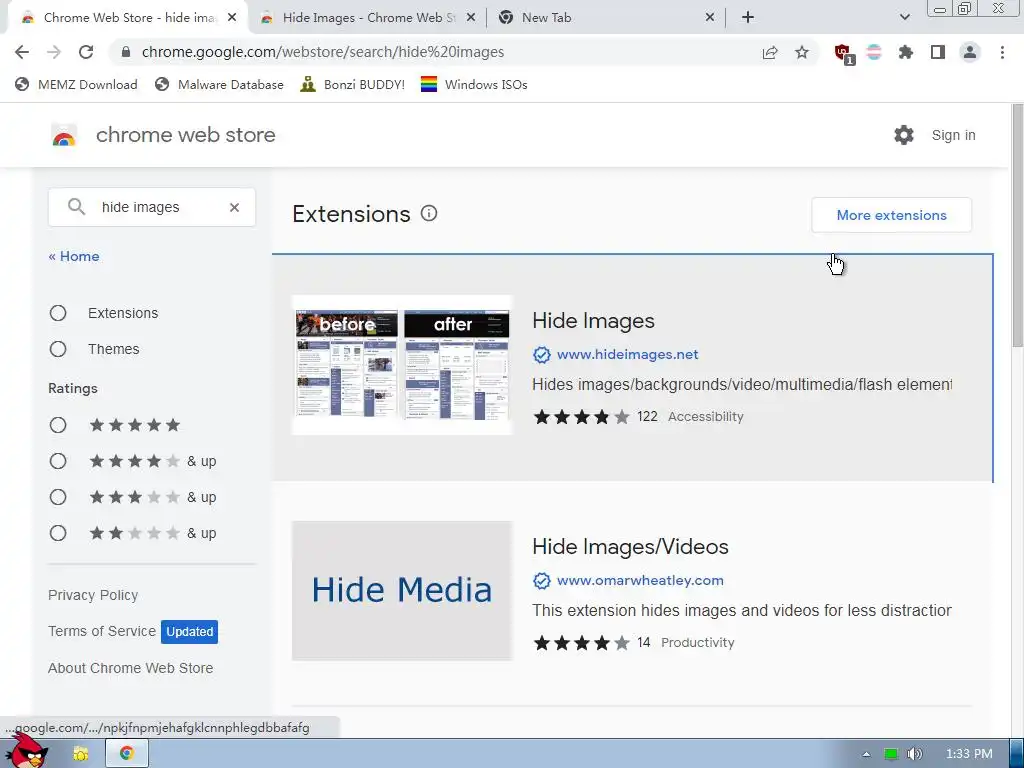Viewport: 1024px width, 768px height.
Task: Open the taskbar yellow folder icon
Action: [80, 754]
